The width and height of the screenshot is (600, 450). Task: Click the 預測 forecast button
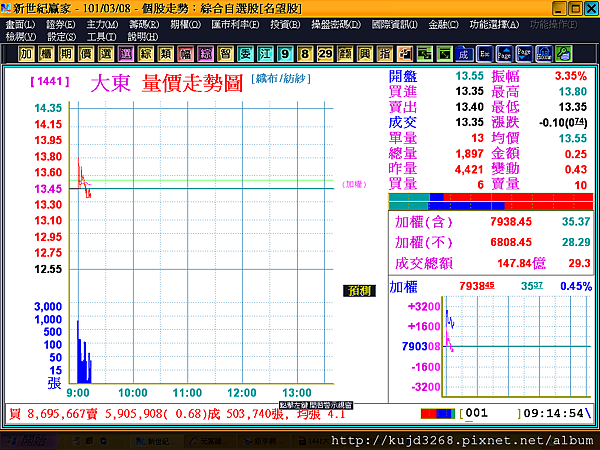(x=359, y=291)
